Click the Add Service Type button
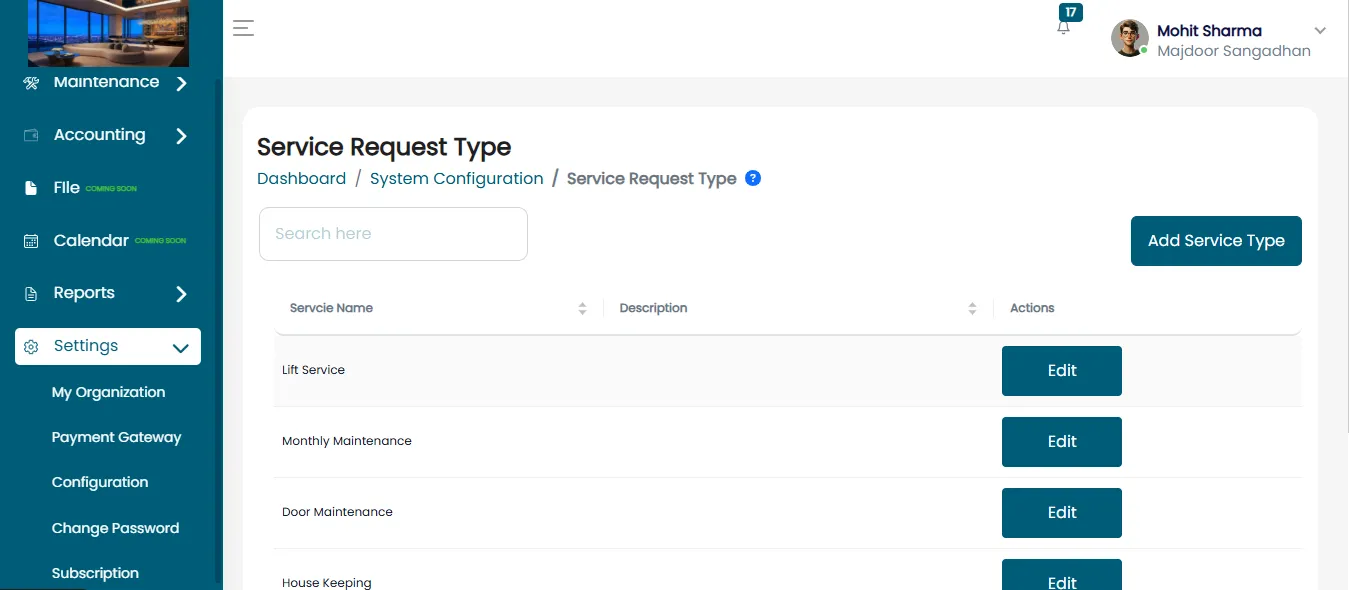The height and width of the screenshot is (590, 1349). pyautogui.click(x=1216, y=241)
